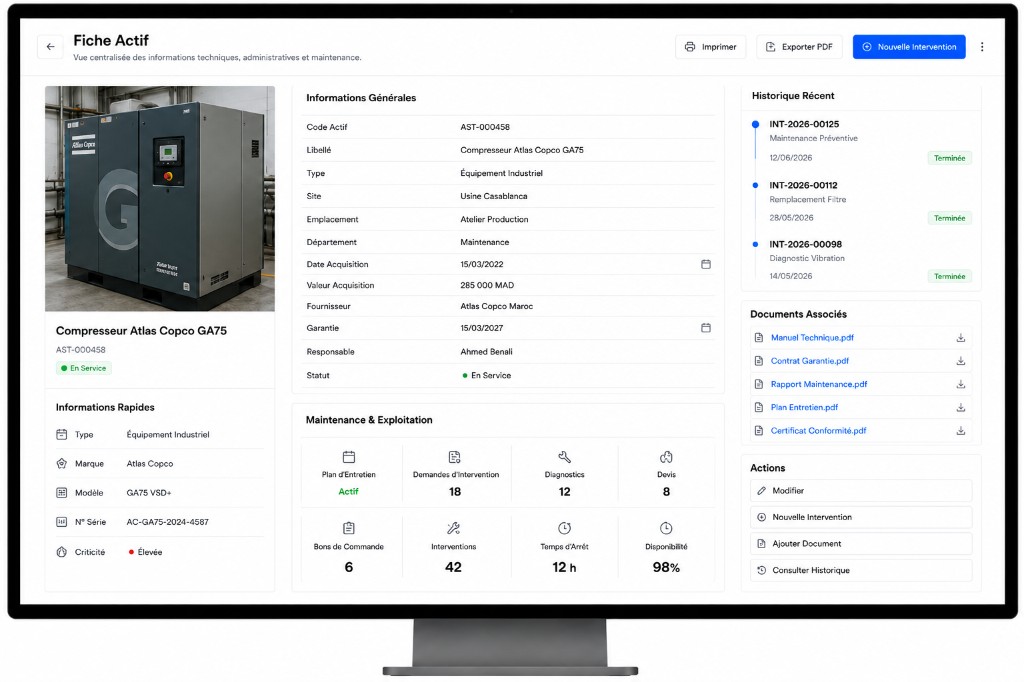Viewport: 1024px width, 682px height.
Task: Click the N° Série icon
Action: click(x=61, y=522)
